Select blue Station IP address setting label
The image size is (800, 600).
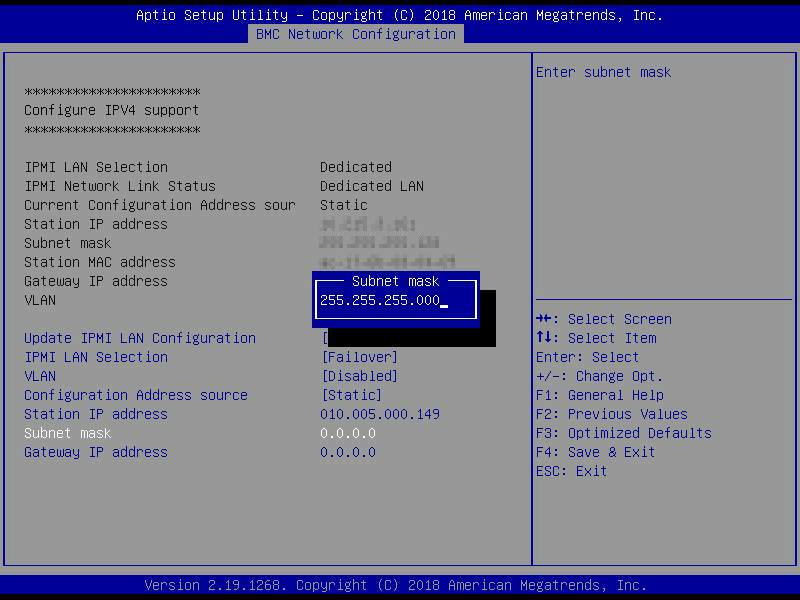[x=95, y=414]
